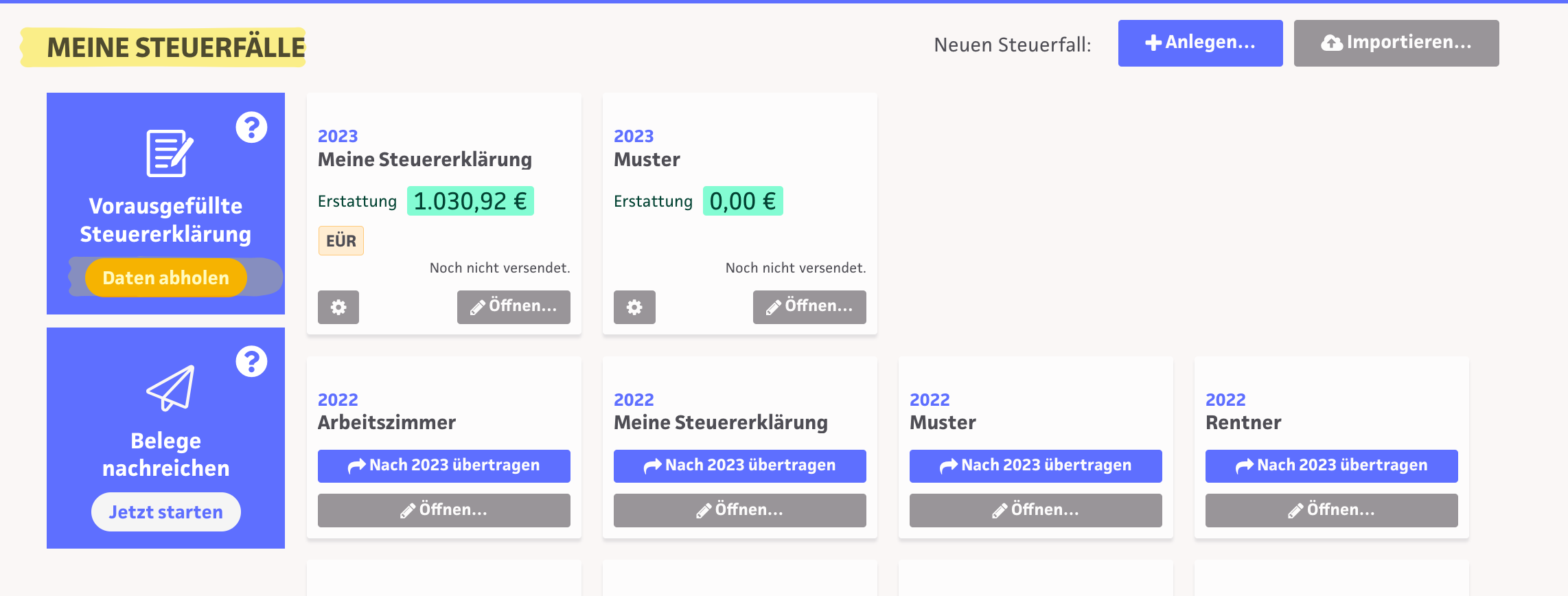Click the help icon on Belege nachreichen
1568x596 pixels.
(251, 361)
